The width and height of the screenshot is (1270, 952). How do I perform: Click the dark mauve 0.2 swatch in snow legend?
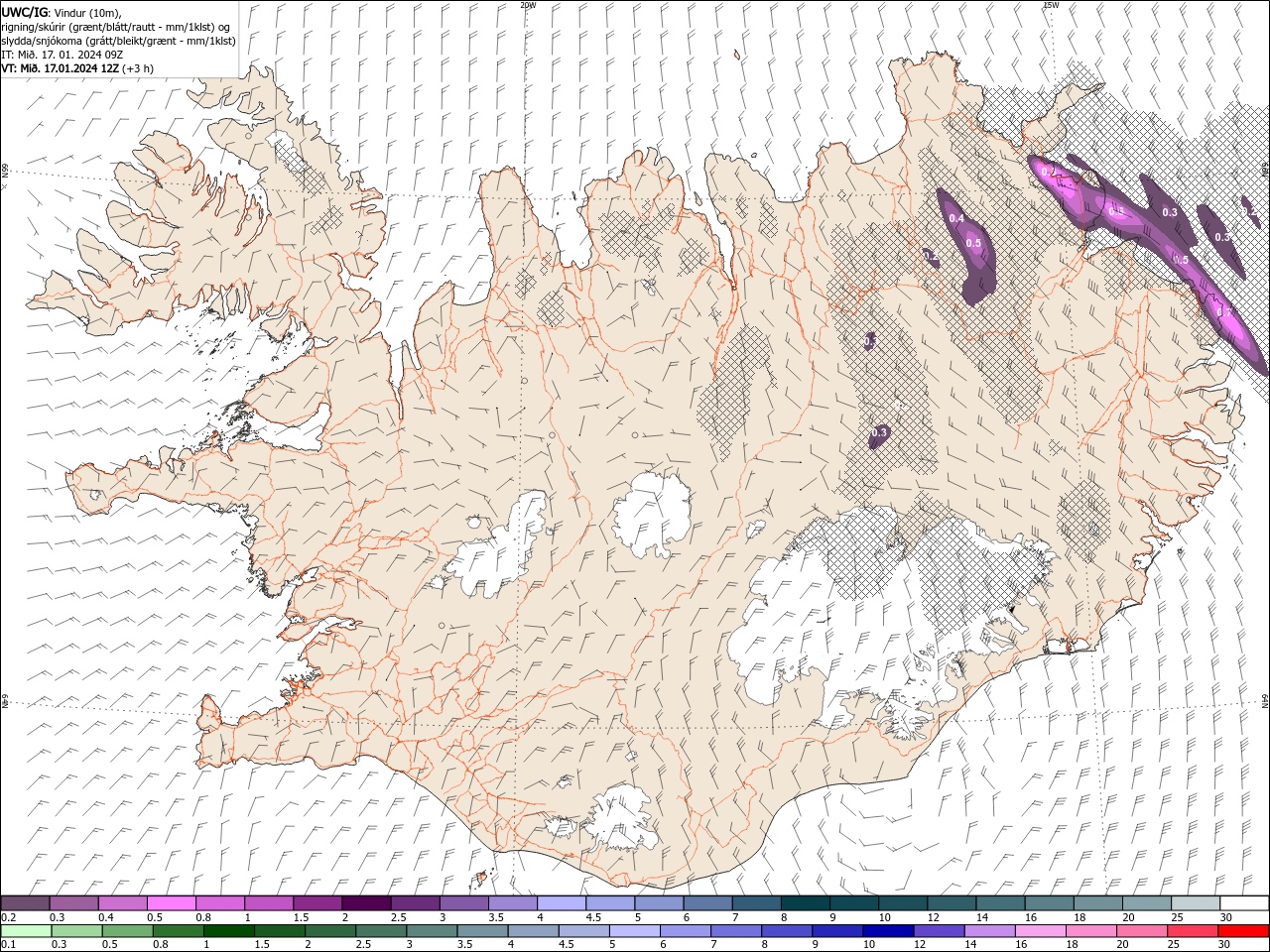pyautogui.click(x=25, y=903)
